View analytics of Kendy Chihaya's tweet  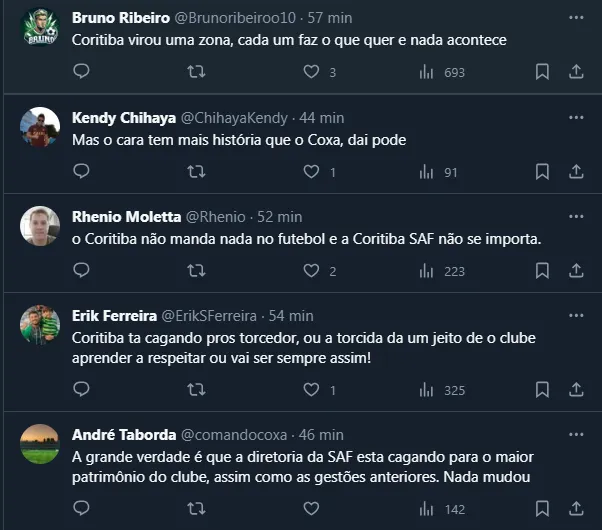426,172
